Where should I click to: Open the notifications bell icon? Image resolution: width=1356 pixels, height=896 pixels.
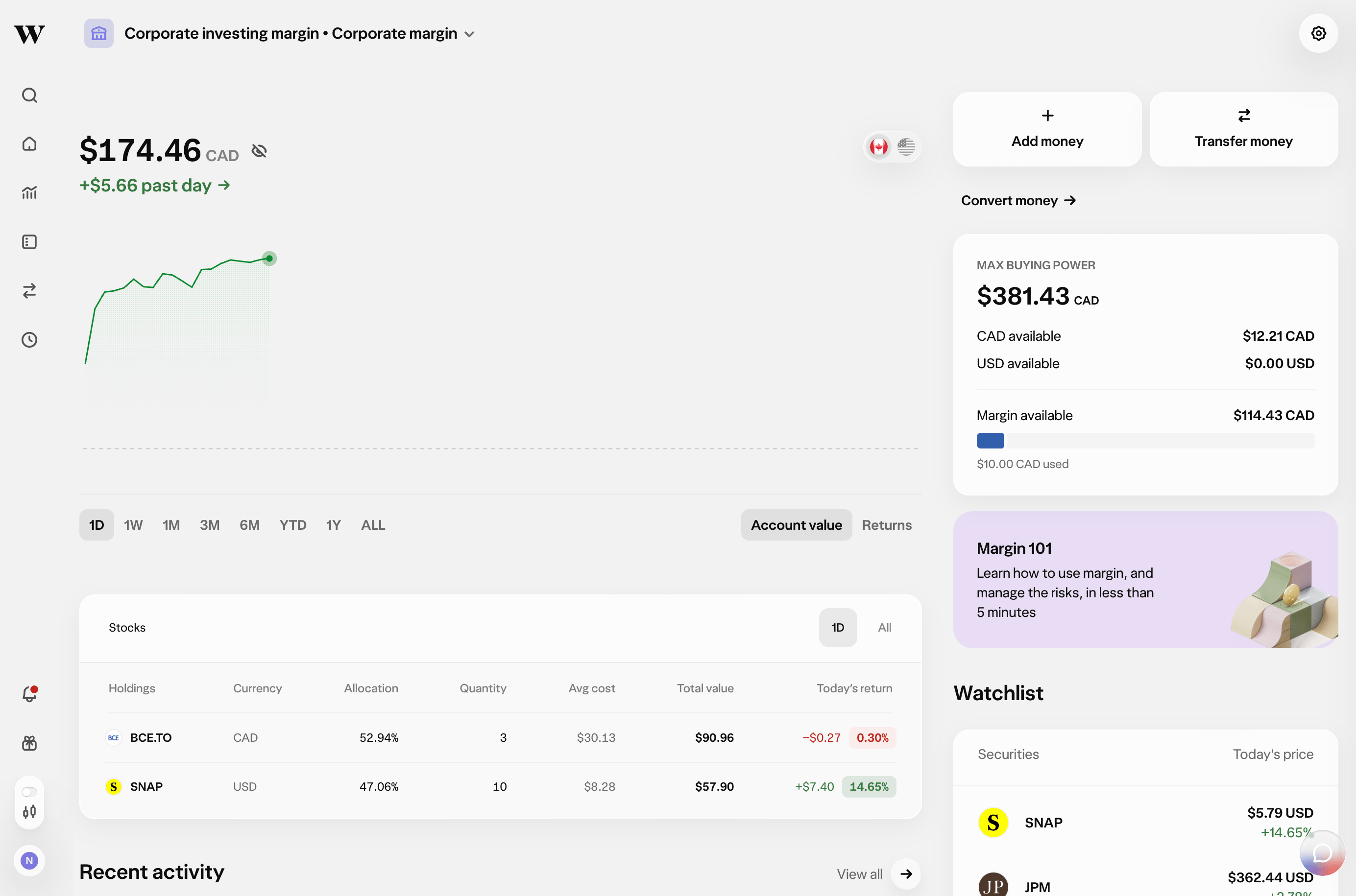click(x=29, y=694)
